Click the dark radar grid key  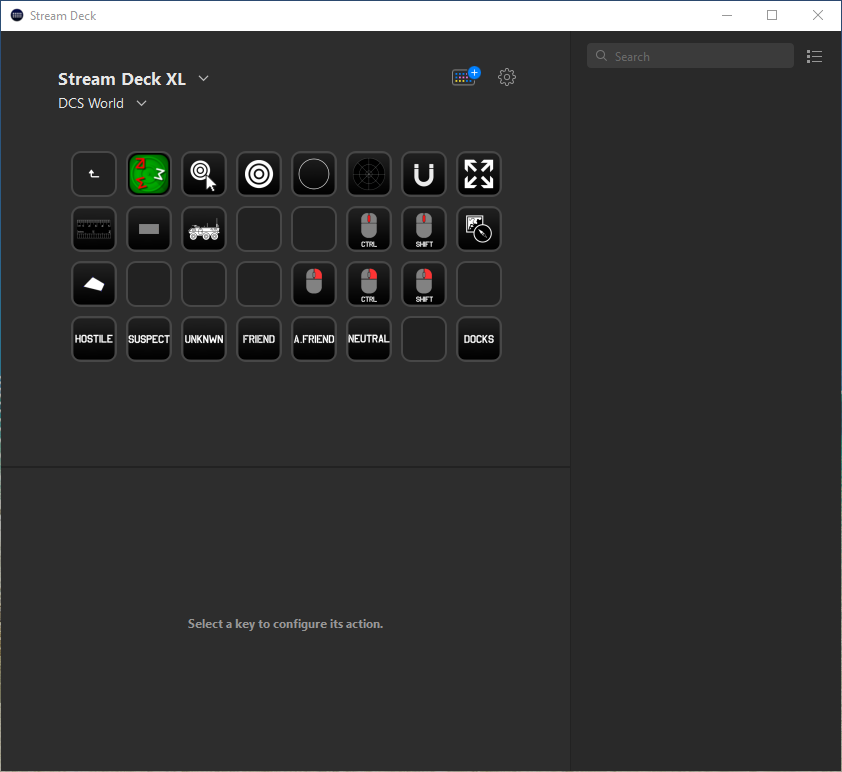pyautogui.click(x=369, y=174)
